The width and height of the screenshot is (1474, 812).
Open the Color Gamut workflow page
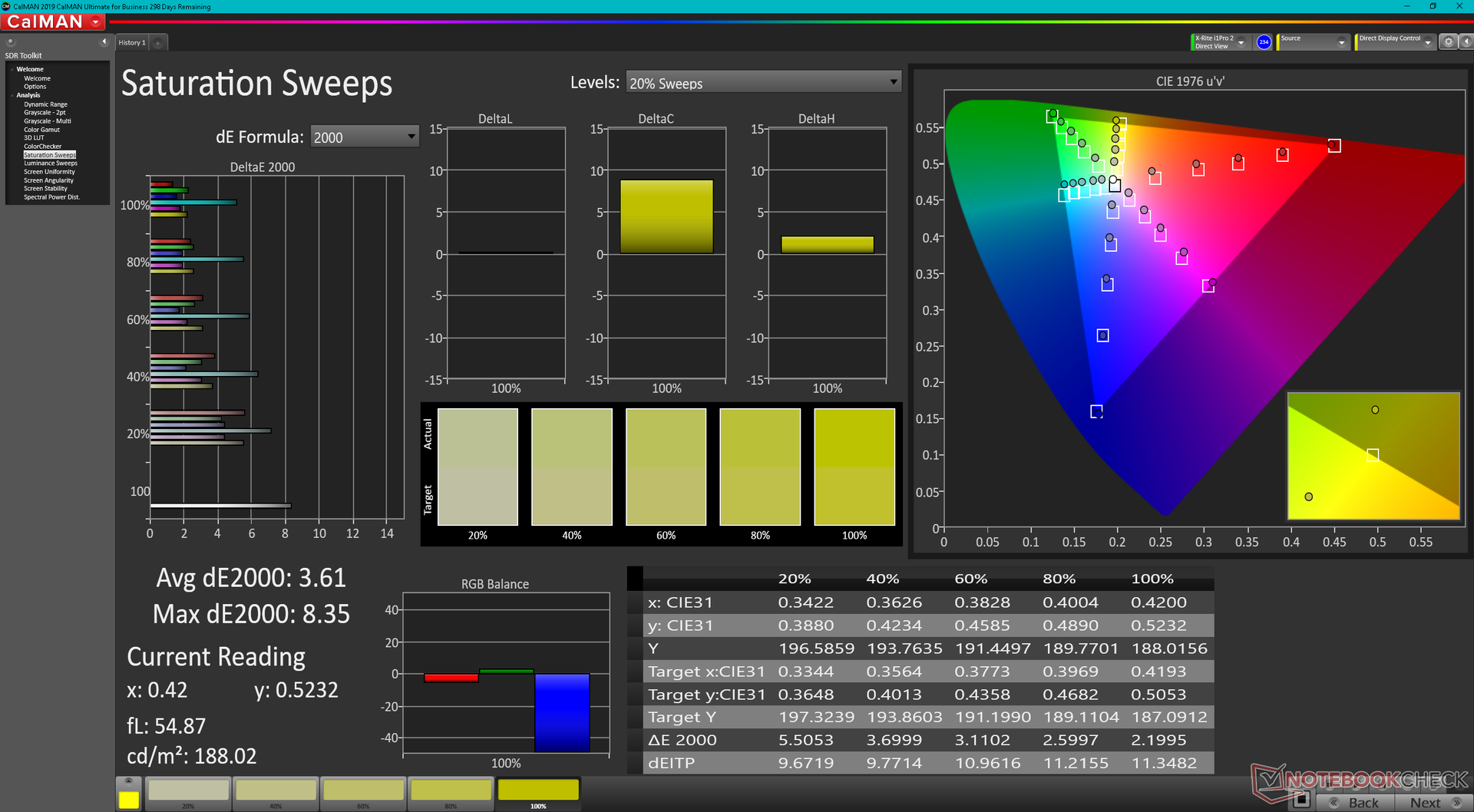(x=41, y=130)
